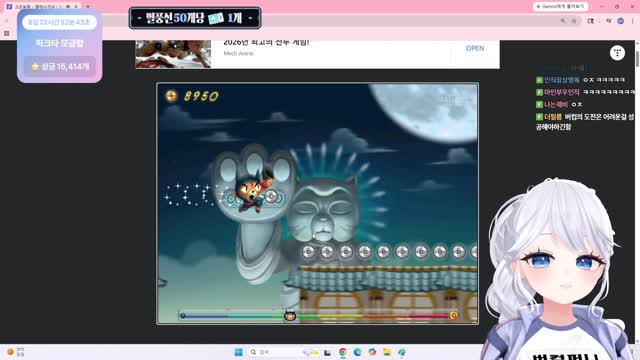The height and width of the screenshot is (360, 640).
Task: Open the Chrome profile avatar
Action: (620, 21)
